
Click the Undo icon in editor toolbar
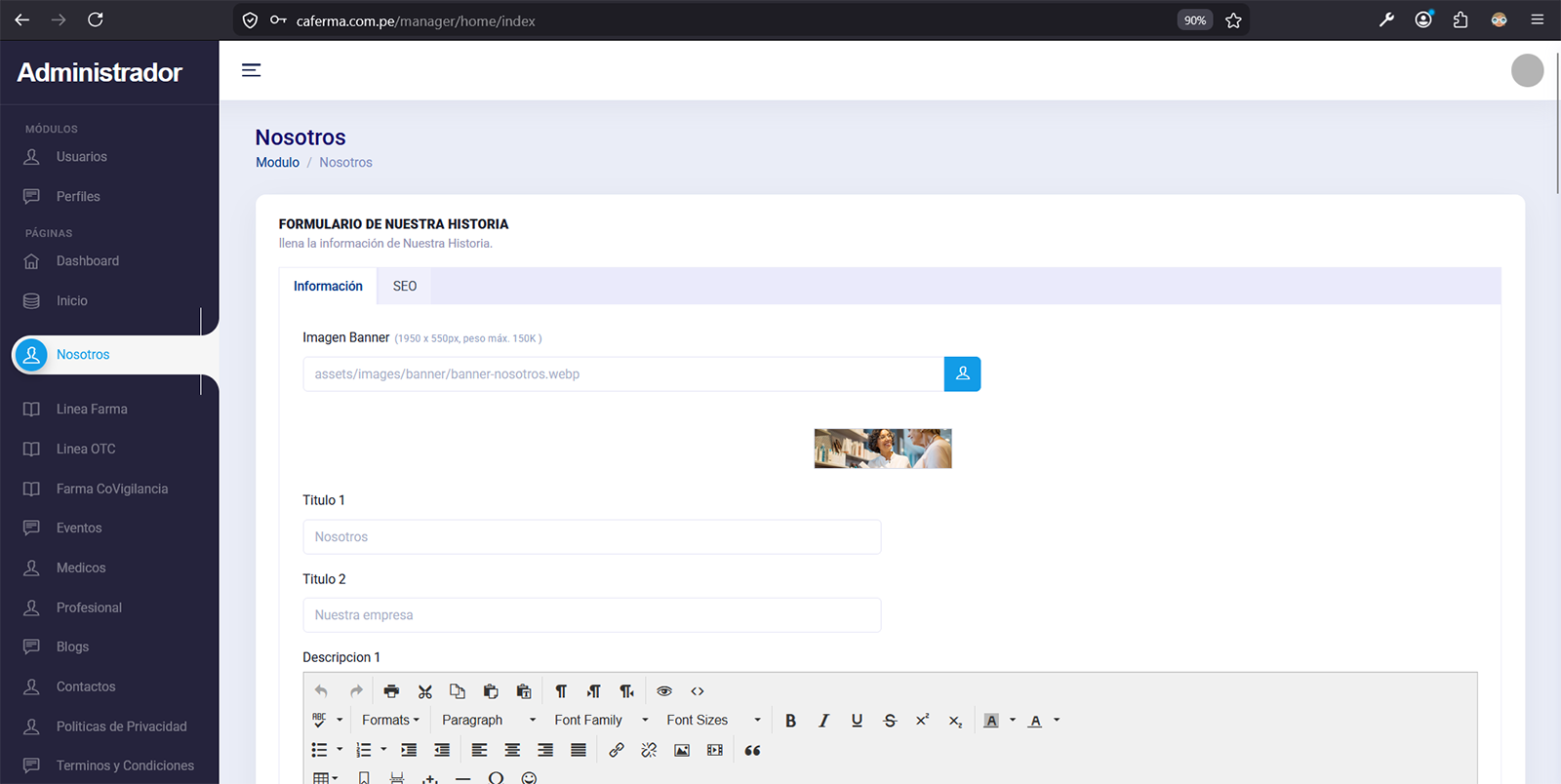321,691
